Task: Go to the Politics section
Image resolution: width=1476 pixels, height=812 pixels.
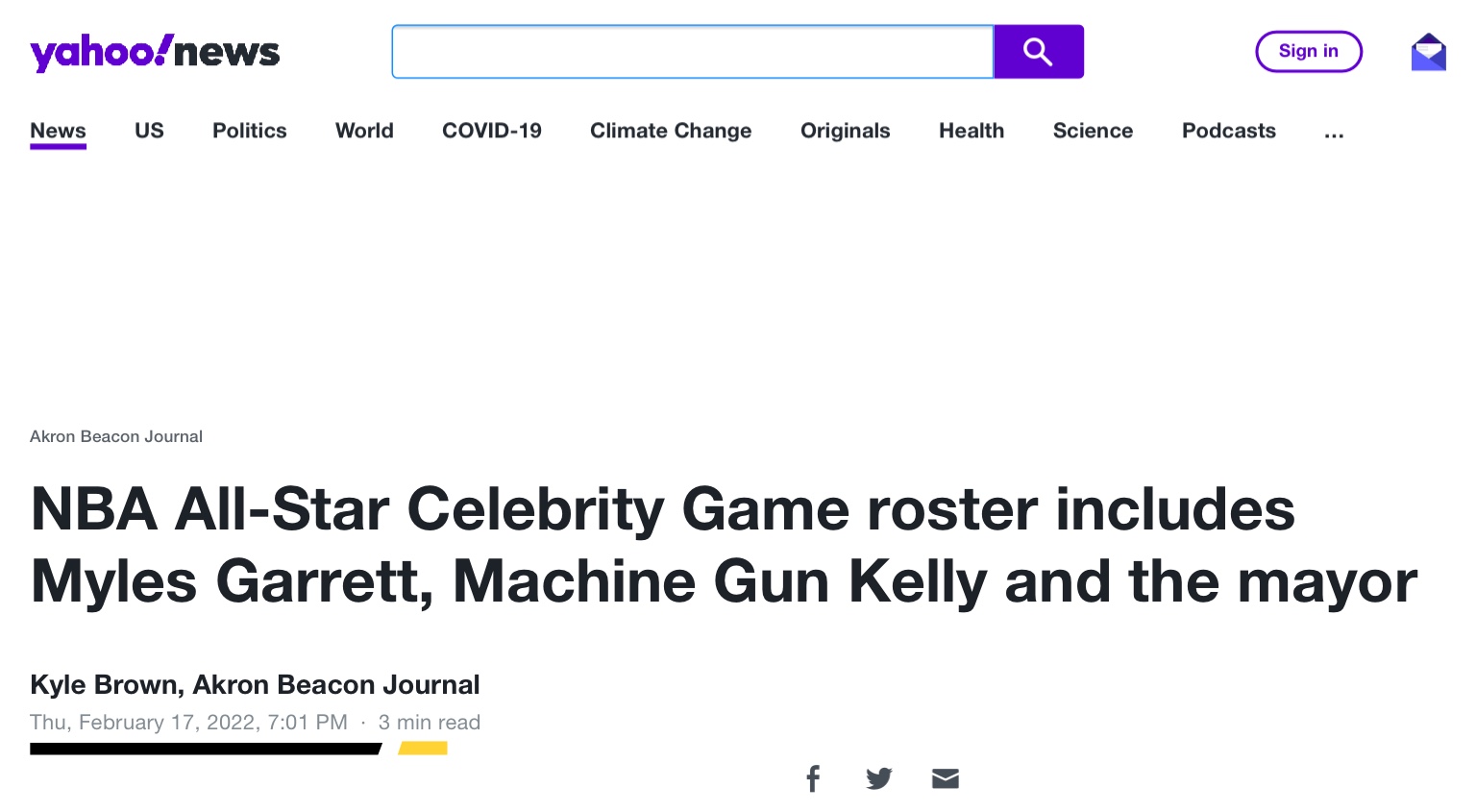Action: pos(250,131)
